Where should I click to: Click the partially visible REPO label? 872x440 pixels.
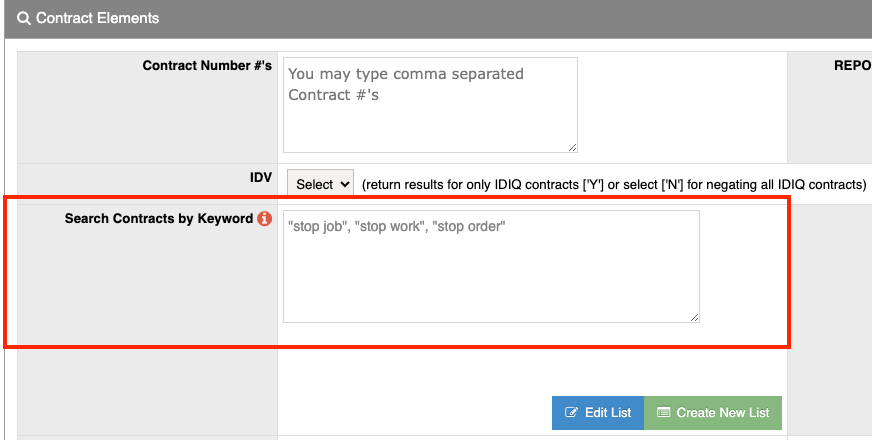pos(852,66)
